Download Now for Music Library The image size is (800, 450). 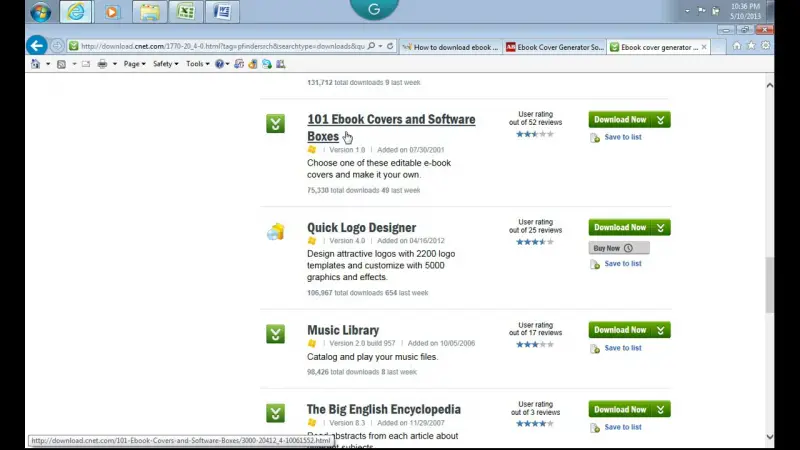[619, 330]
